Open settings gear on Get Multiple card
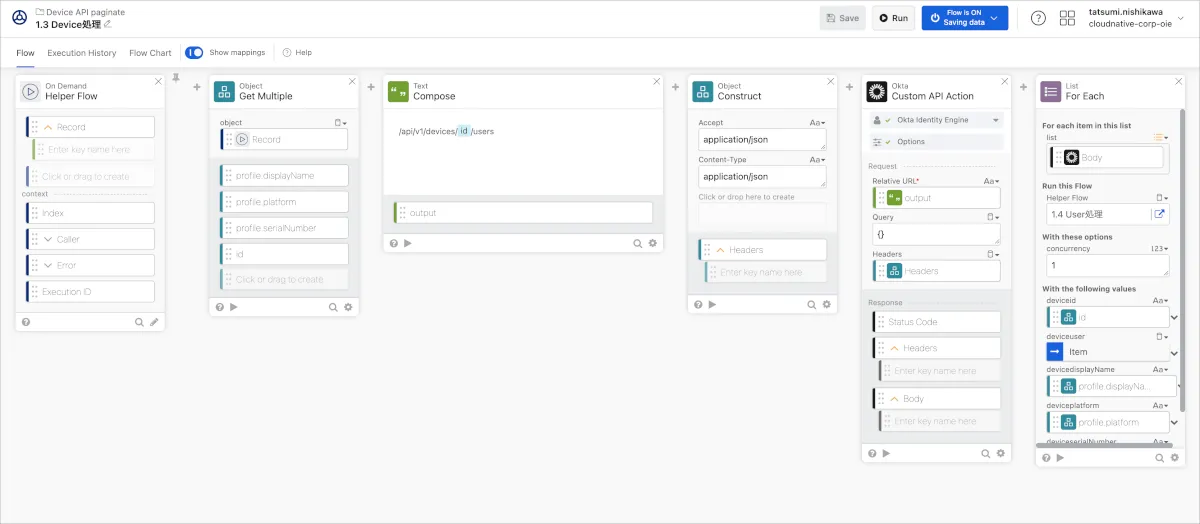This screenshot has width=1200, height=524. [x=348, y=307]
